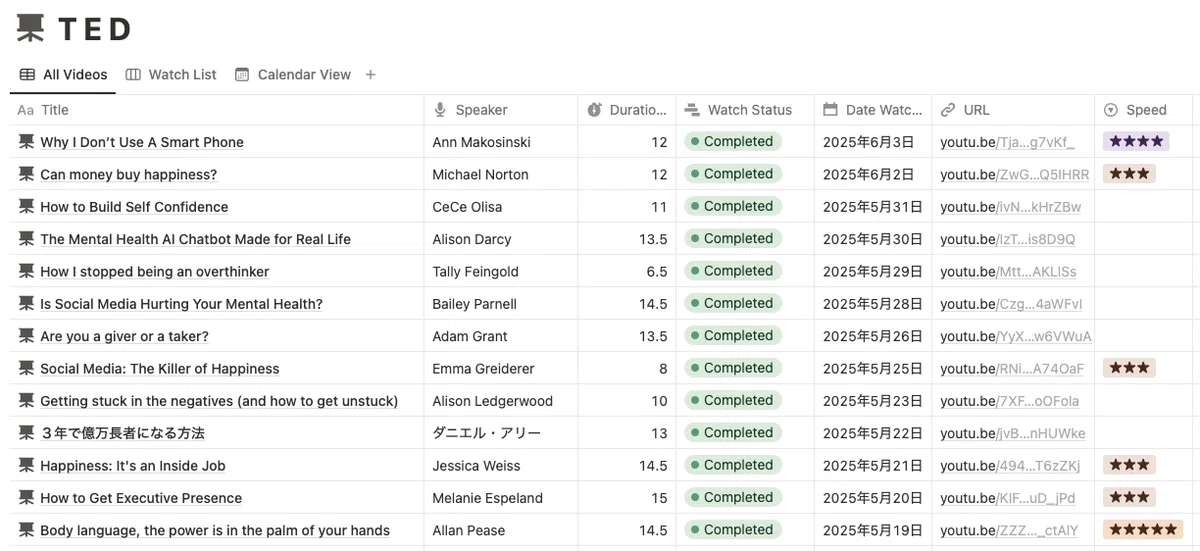
Task: Open the Watch Status column header menu
Action: (x=745, y=110)
